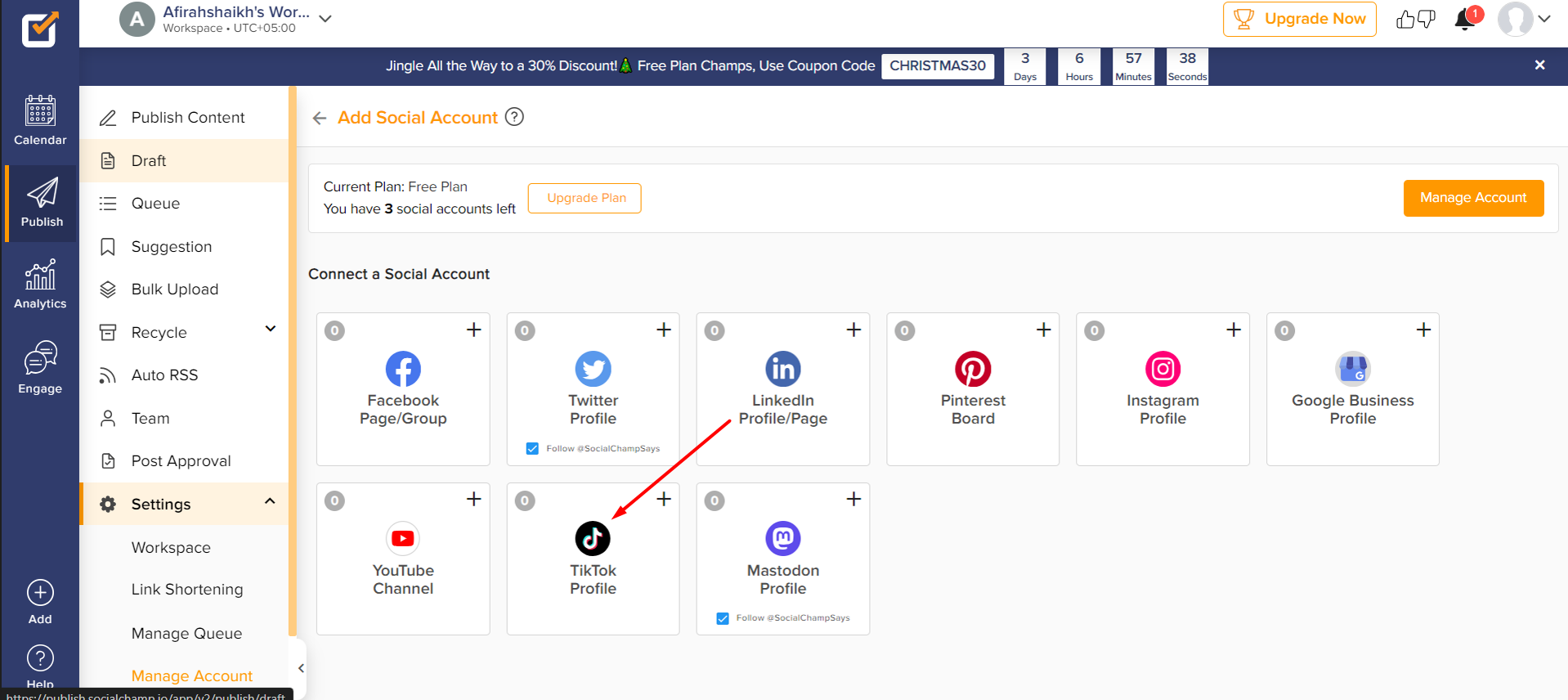Select the Pinterest Board logo

(973, 369)
